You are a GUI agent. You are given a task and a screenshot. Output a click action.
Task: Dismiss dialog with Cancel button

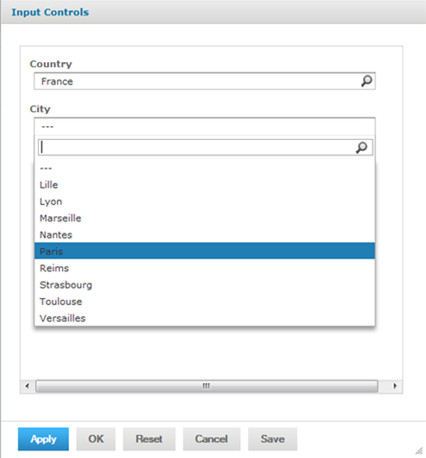211,439
